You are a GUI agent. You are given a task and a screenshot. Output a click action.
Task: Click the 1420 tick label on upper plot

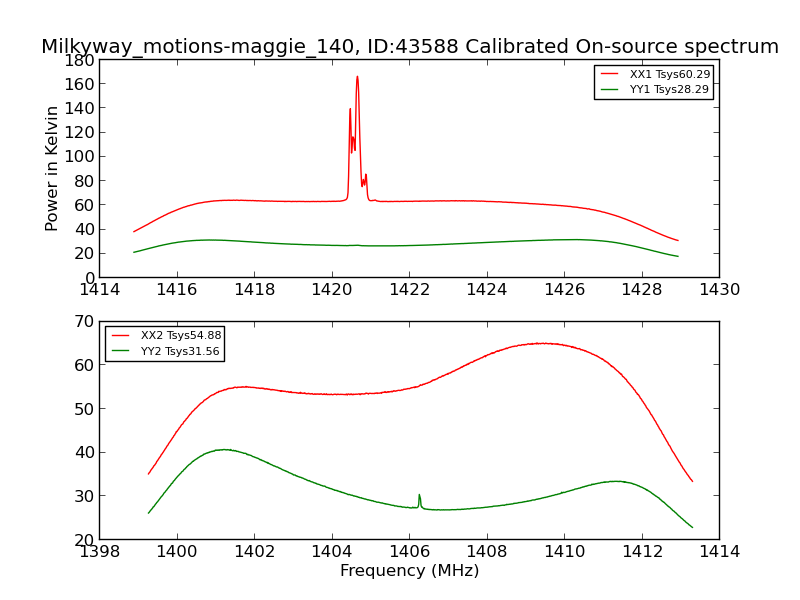point(332,290)
